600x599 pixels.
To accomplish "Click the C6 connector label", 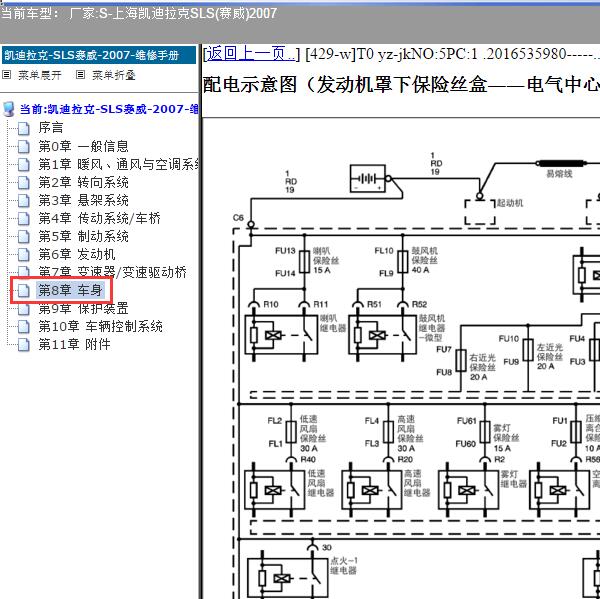I will point(238,218).
